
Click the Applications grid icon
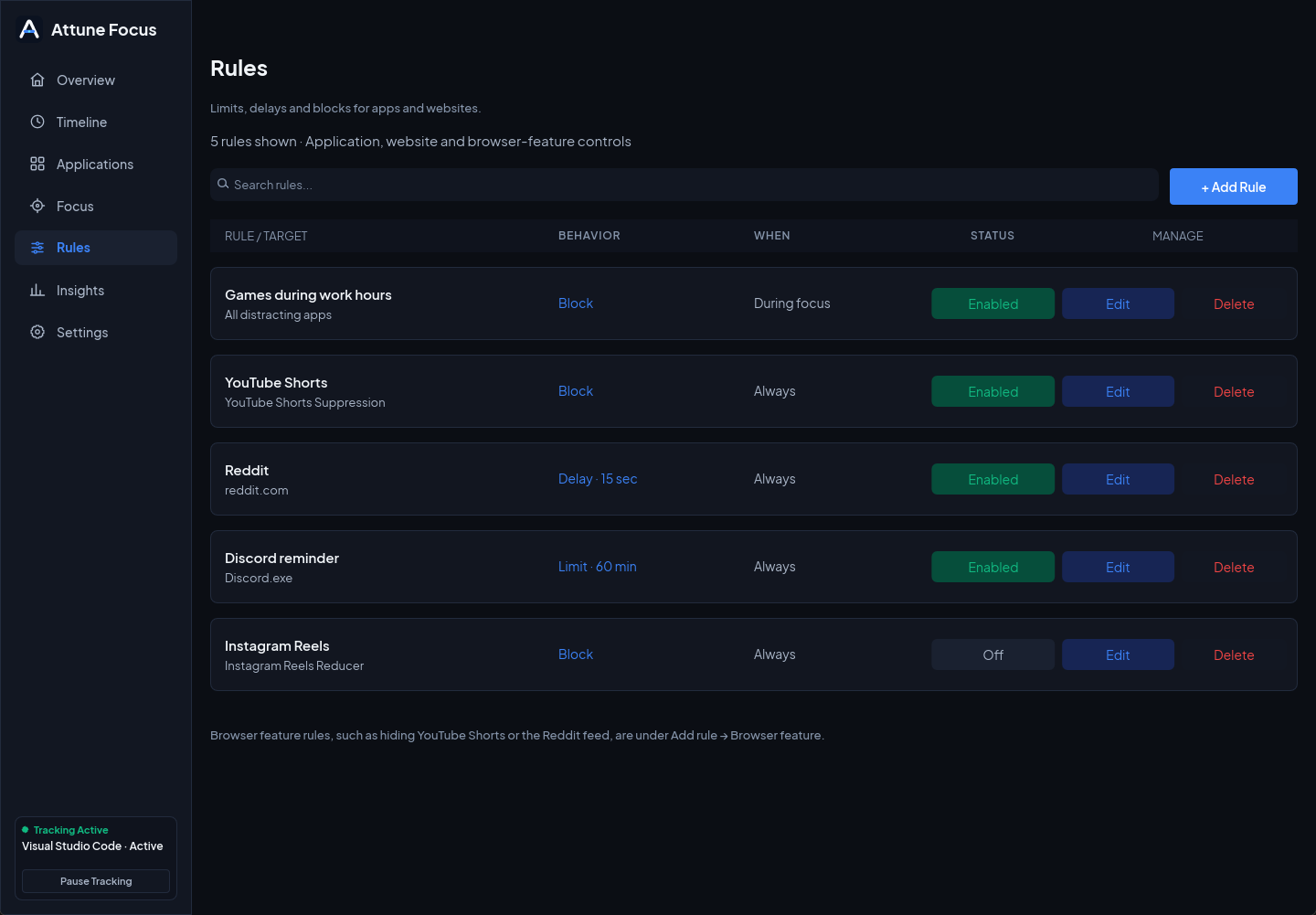[x=37, y=164]
